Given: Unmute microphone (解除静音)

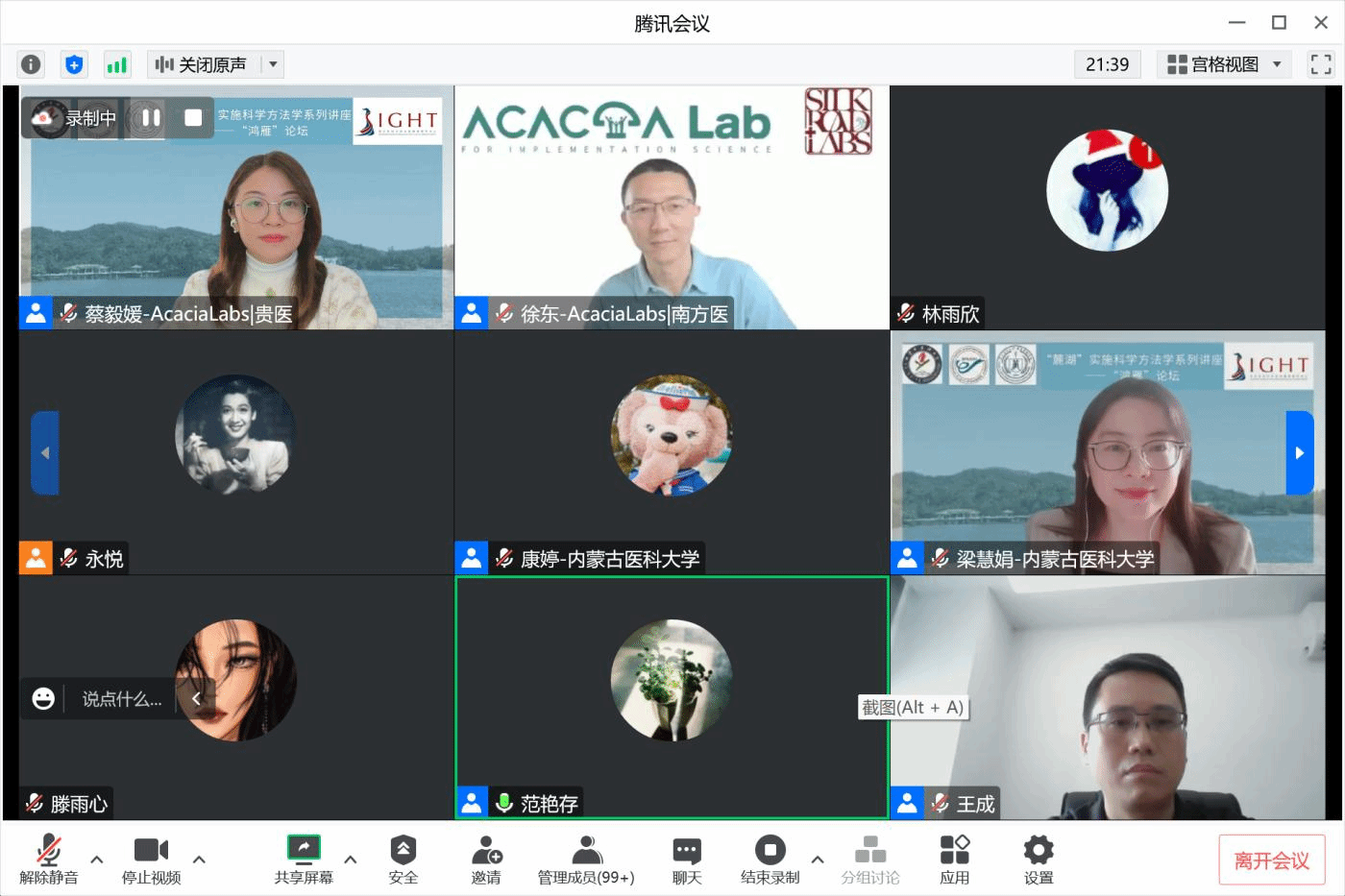Looking at the screenshot, I should point(48,860).
